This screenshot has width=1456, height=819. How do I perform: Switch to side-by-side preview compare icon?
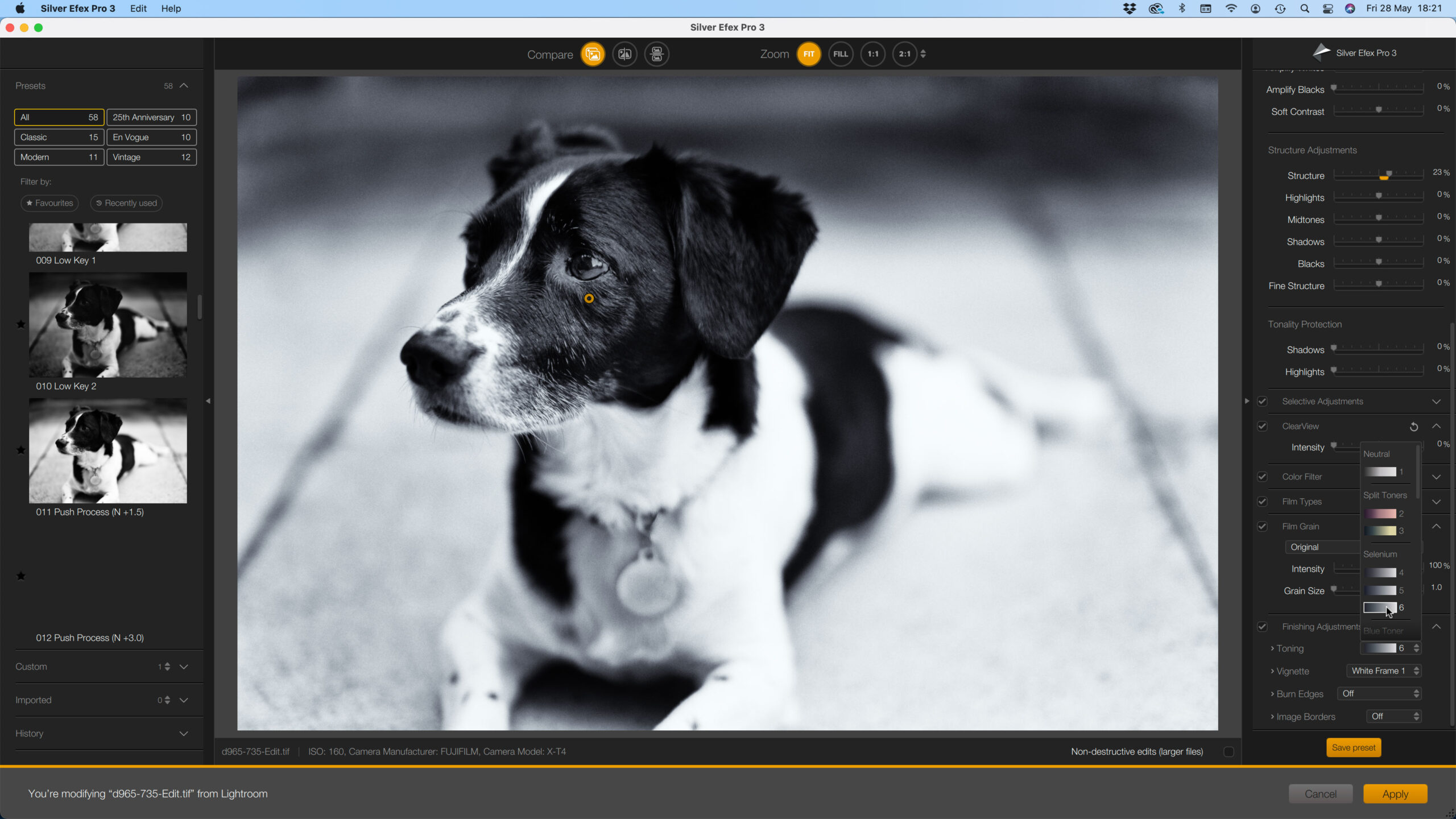click(656, 54)
